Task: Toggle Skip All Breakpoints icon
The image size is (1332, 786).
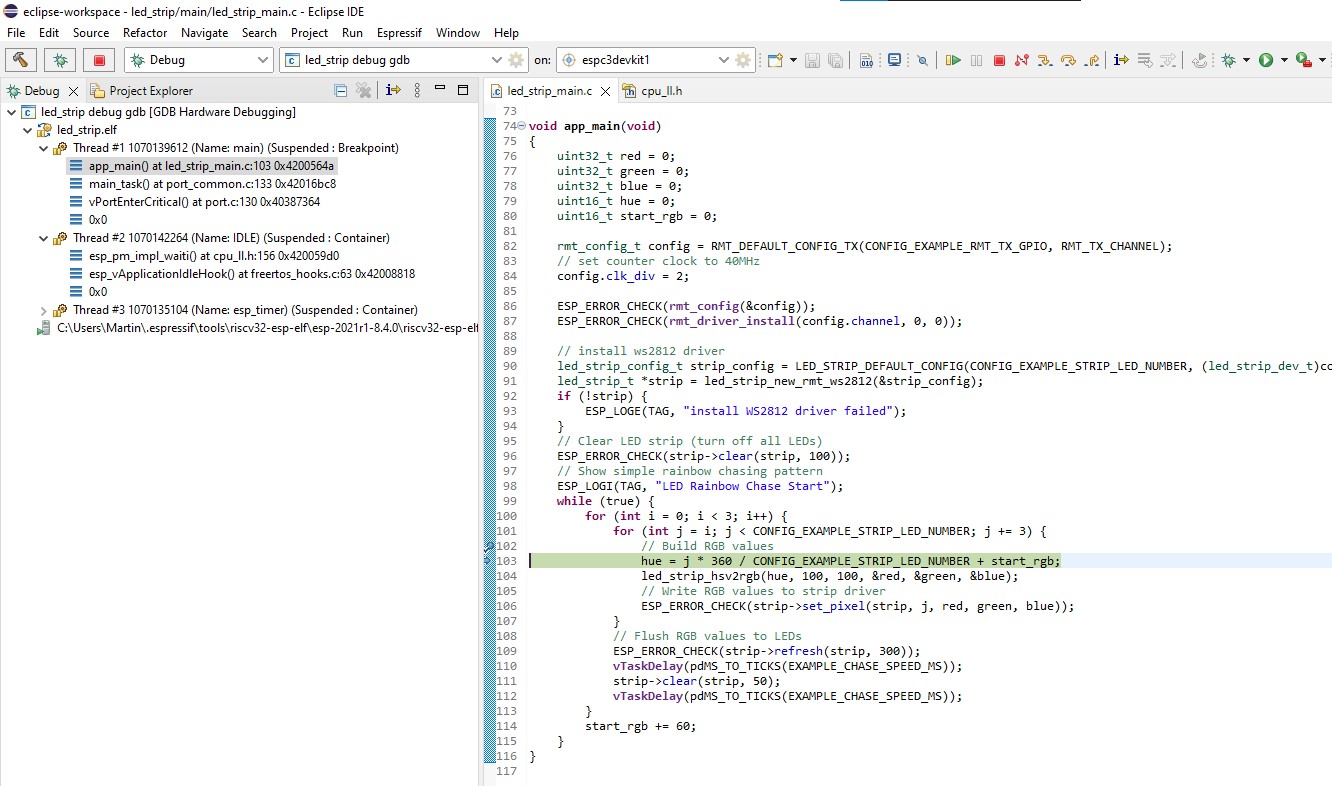Action: pyautogui.click(x=922, y=60)
